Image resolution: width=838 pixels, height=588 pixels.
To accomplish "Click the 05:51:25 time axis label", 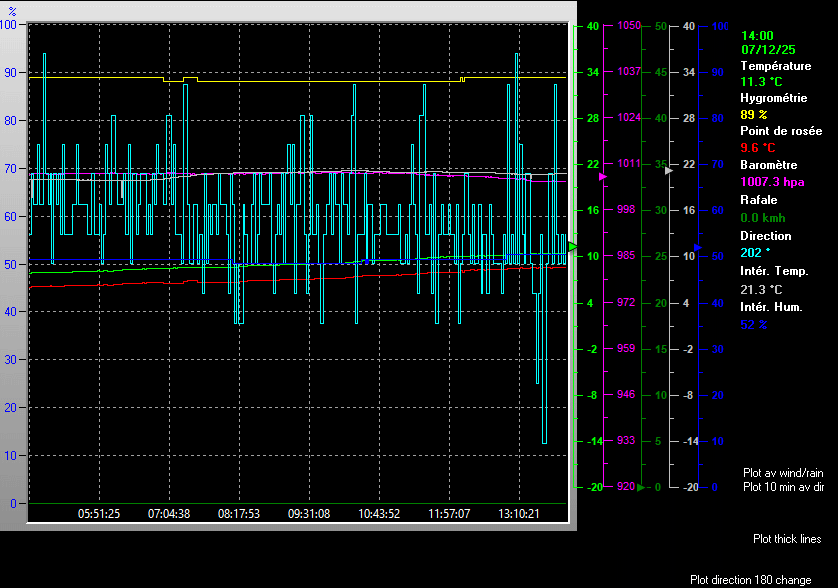I will (x=99, y=514).
